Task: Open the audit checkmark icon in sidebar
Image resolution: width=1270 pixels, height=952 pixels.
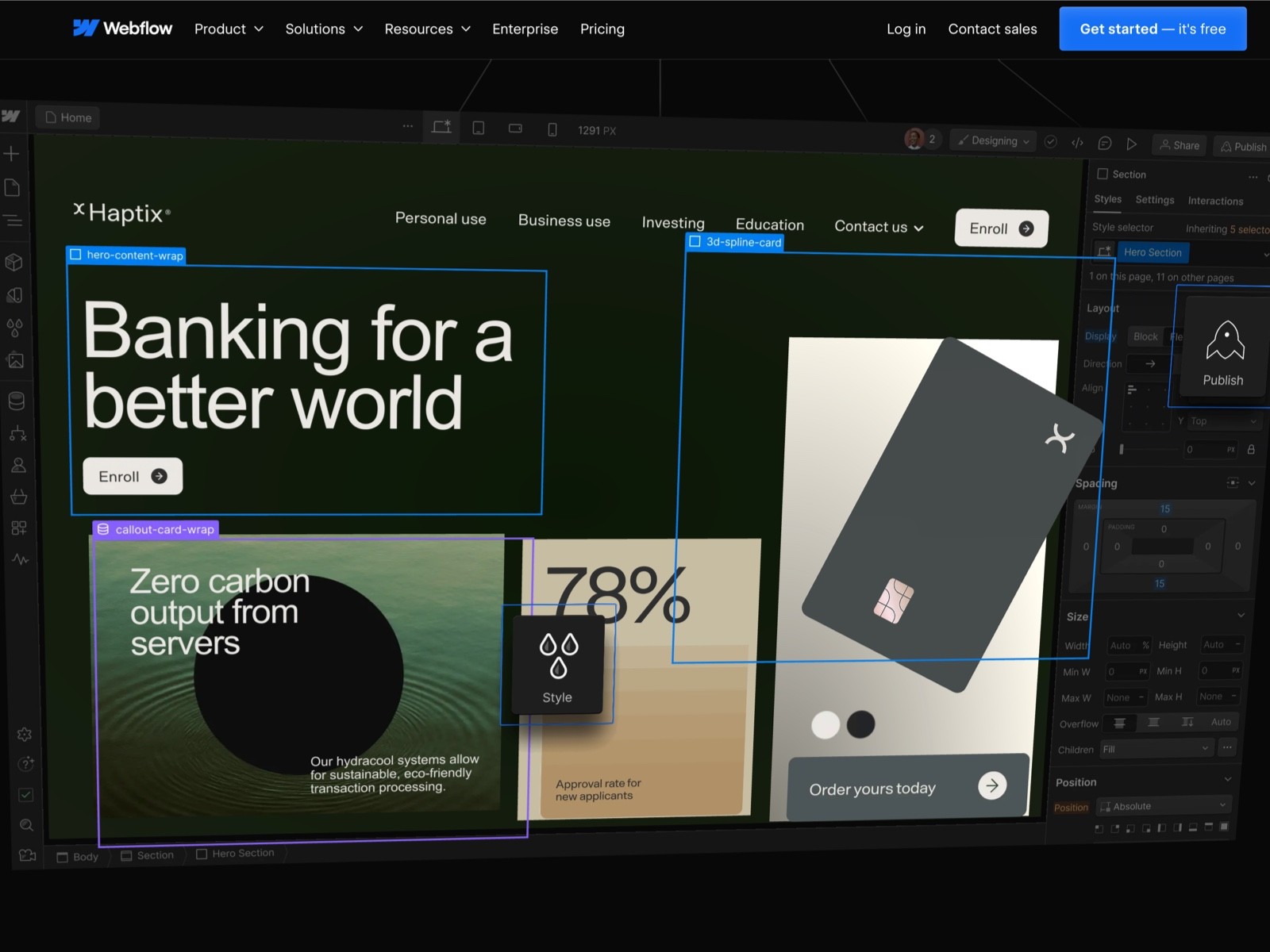Action: coord(25,794)
